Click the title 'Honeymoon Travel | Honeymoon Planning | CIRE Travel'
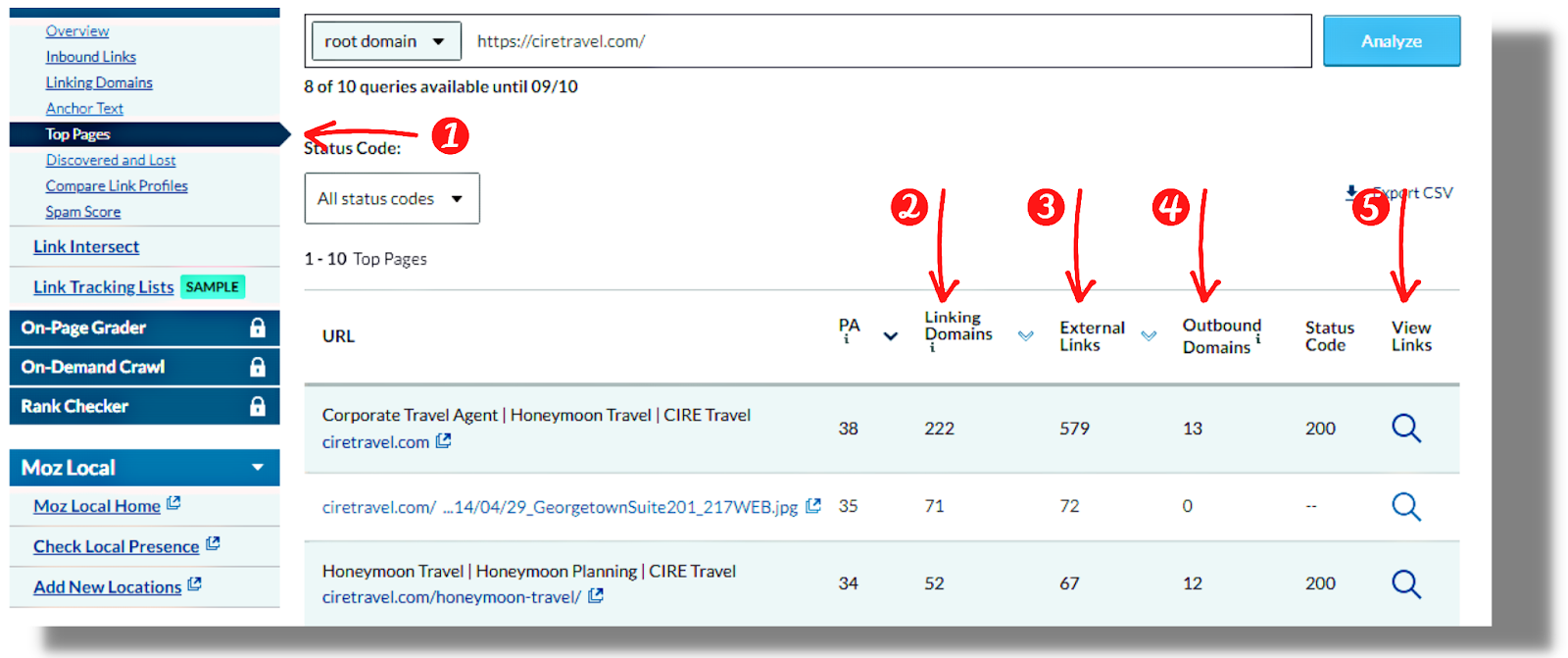The image size is (1568, 658). (529, 571)
